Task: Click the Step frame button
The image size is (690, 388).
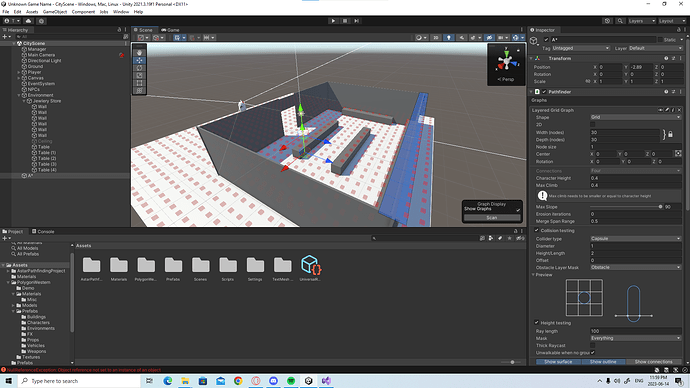Action: coord(356,21)
